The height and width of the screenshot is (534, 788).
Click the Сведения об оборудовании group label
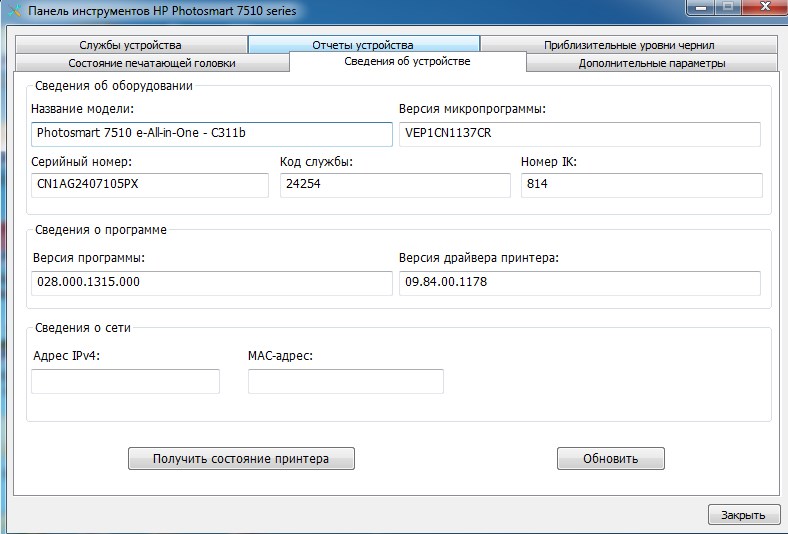(114, 86)
